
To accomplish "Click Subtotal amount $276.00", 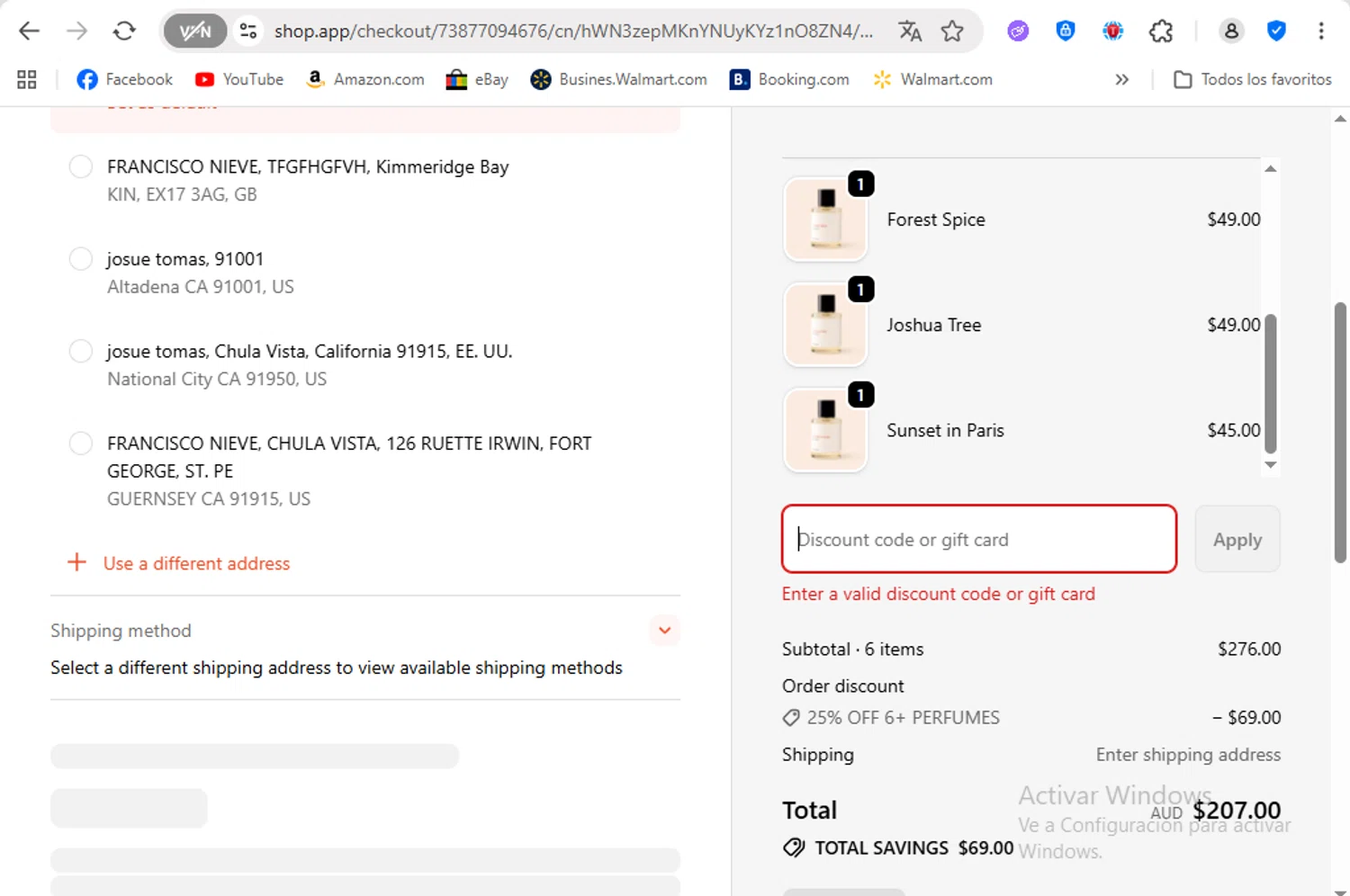I will click(x=1249, y=649).
